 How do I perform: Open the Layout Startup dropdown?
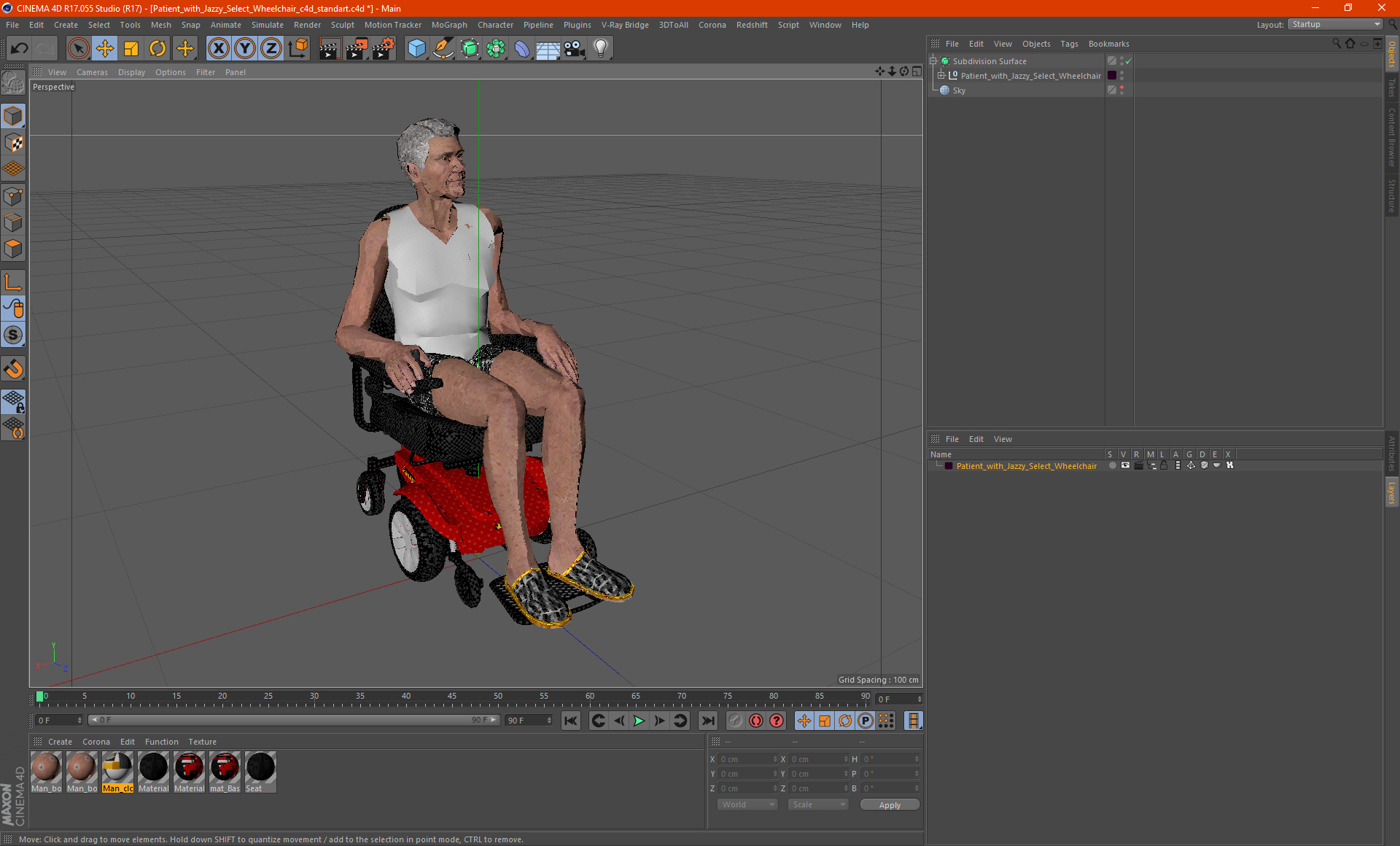point(1336,24)
